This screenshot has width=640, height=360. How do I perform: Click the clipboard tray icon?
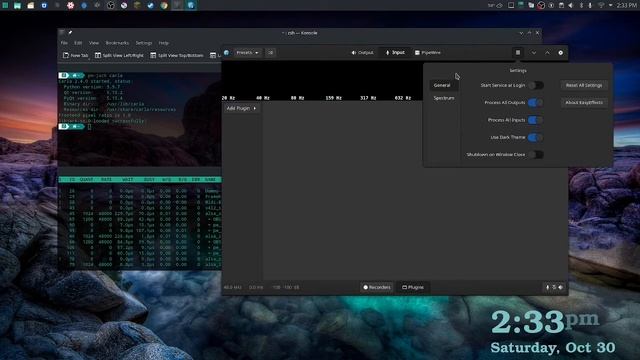coord(561,5)
